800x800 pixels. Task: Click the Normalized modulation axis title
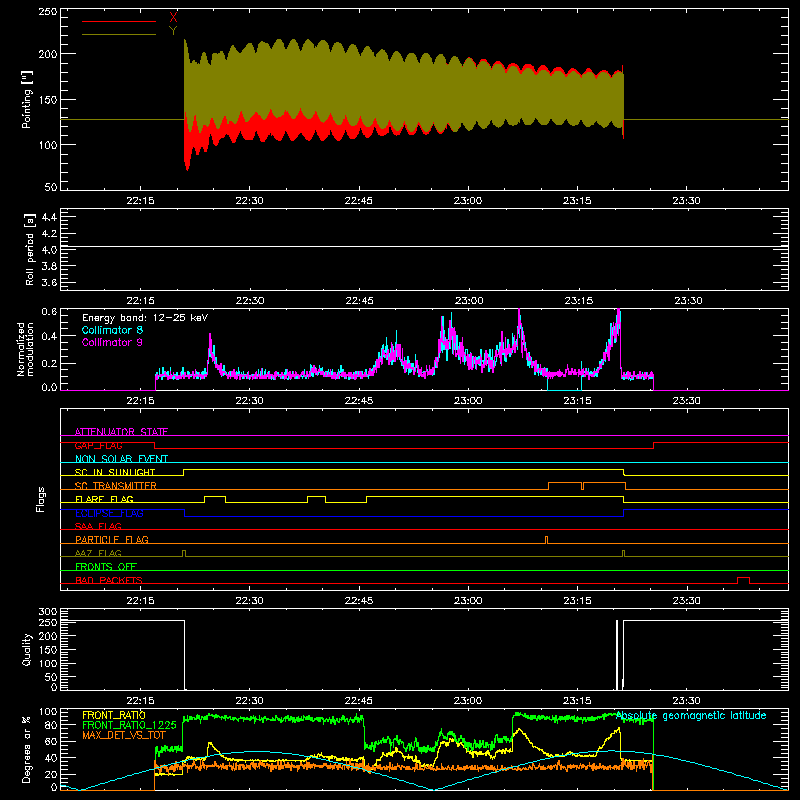[25, 349]
